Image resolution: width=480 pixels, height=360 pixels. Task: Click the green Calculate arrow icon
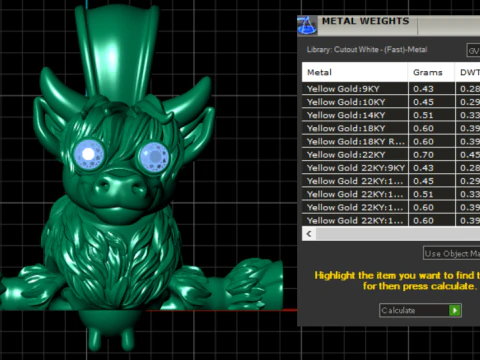coord(455,311)
